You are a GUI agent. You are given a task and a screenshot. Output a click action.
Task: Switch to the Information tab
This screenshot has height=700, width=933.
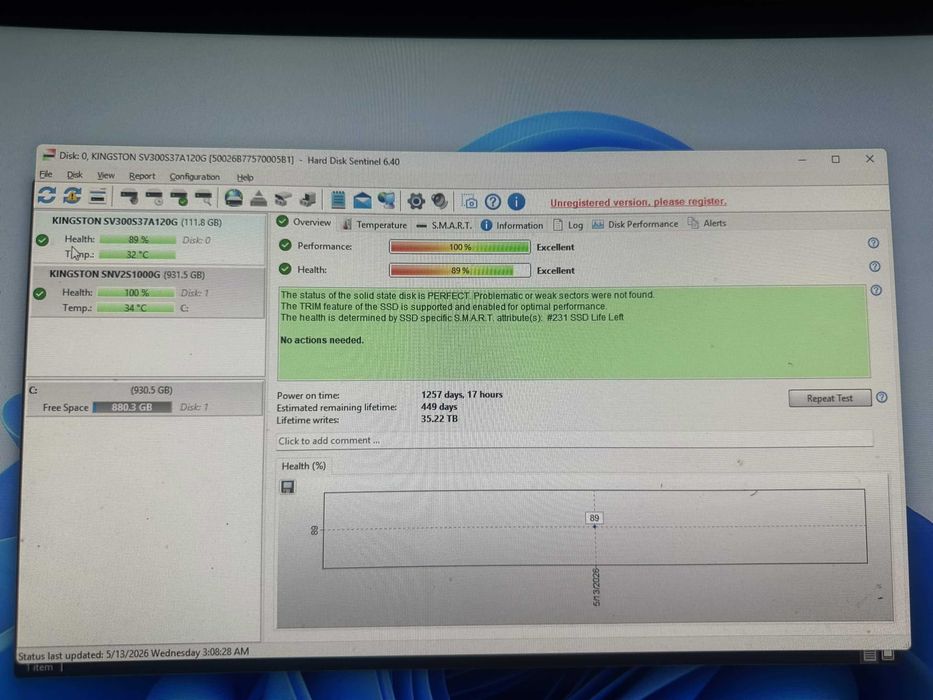coord(512,225)
